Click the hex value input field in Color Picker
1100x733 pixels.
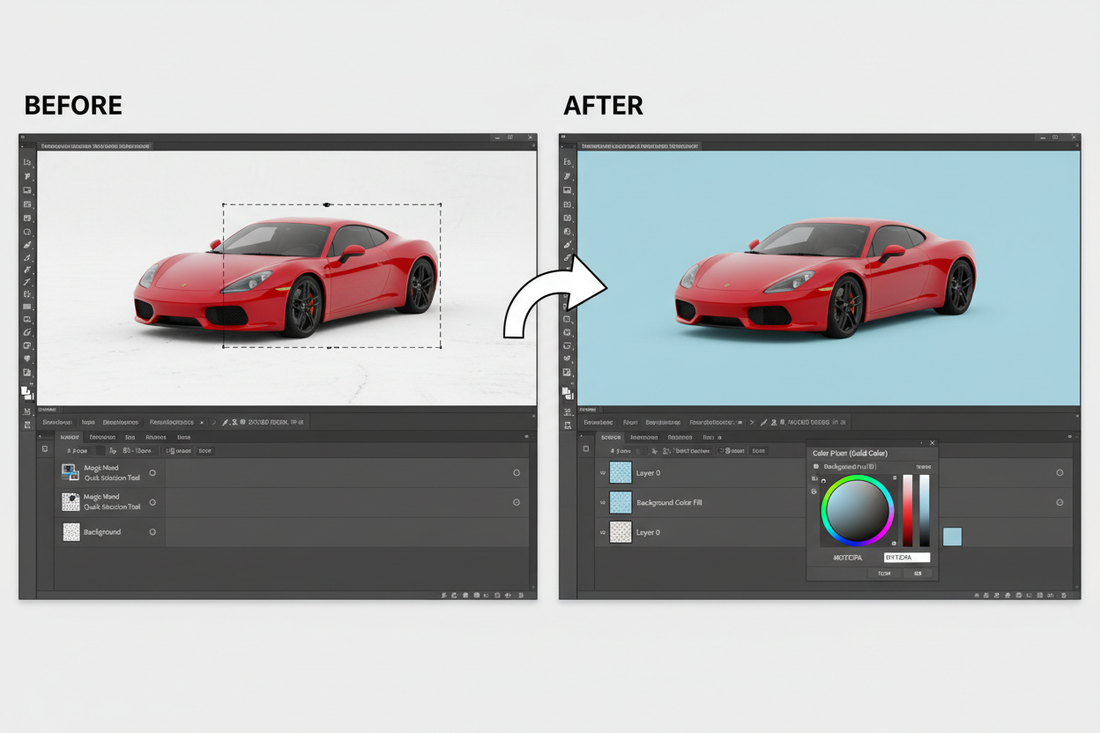(x=905, y=558)
